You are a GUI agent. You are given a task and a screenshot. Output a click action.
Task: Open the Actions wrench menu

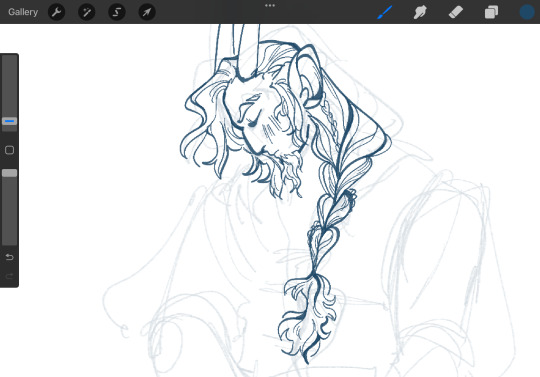point(56,12)
